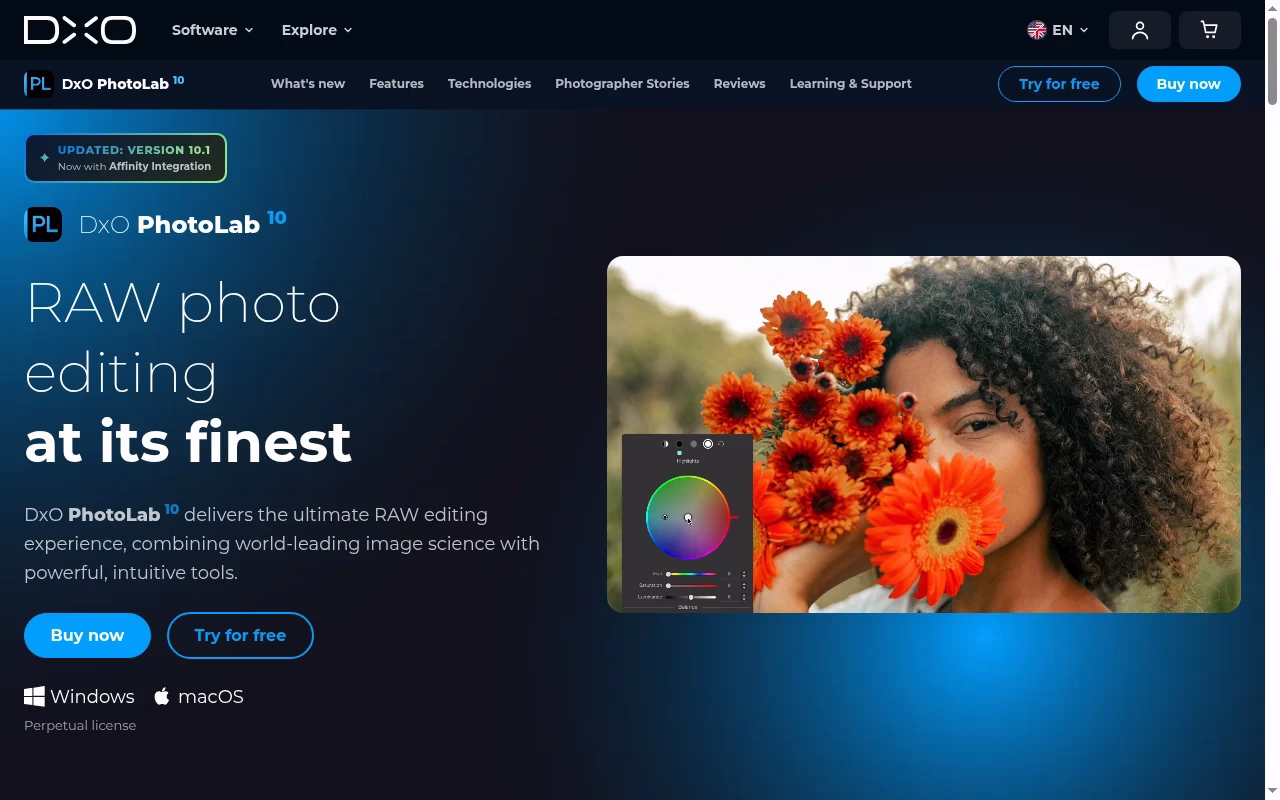Open the user account icon
The width and height of the screenshot is (1280, 800).
(x=1140, y=30)
